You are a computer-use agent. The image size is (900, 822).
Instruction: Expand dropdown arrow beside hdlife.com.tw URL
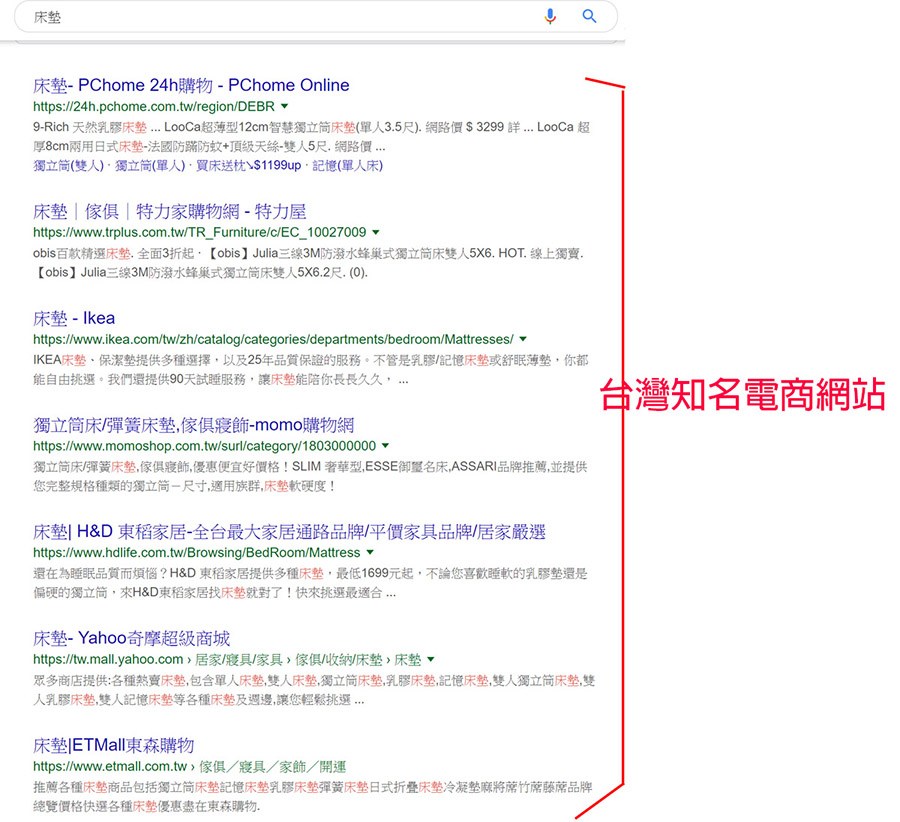(369, 552)
